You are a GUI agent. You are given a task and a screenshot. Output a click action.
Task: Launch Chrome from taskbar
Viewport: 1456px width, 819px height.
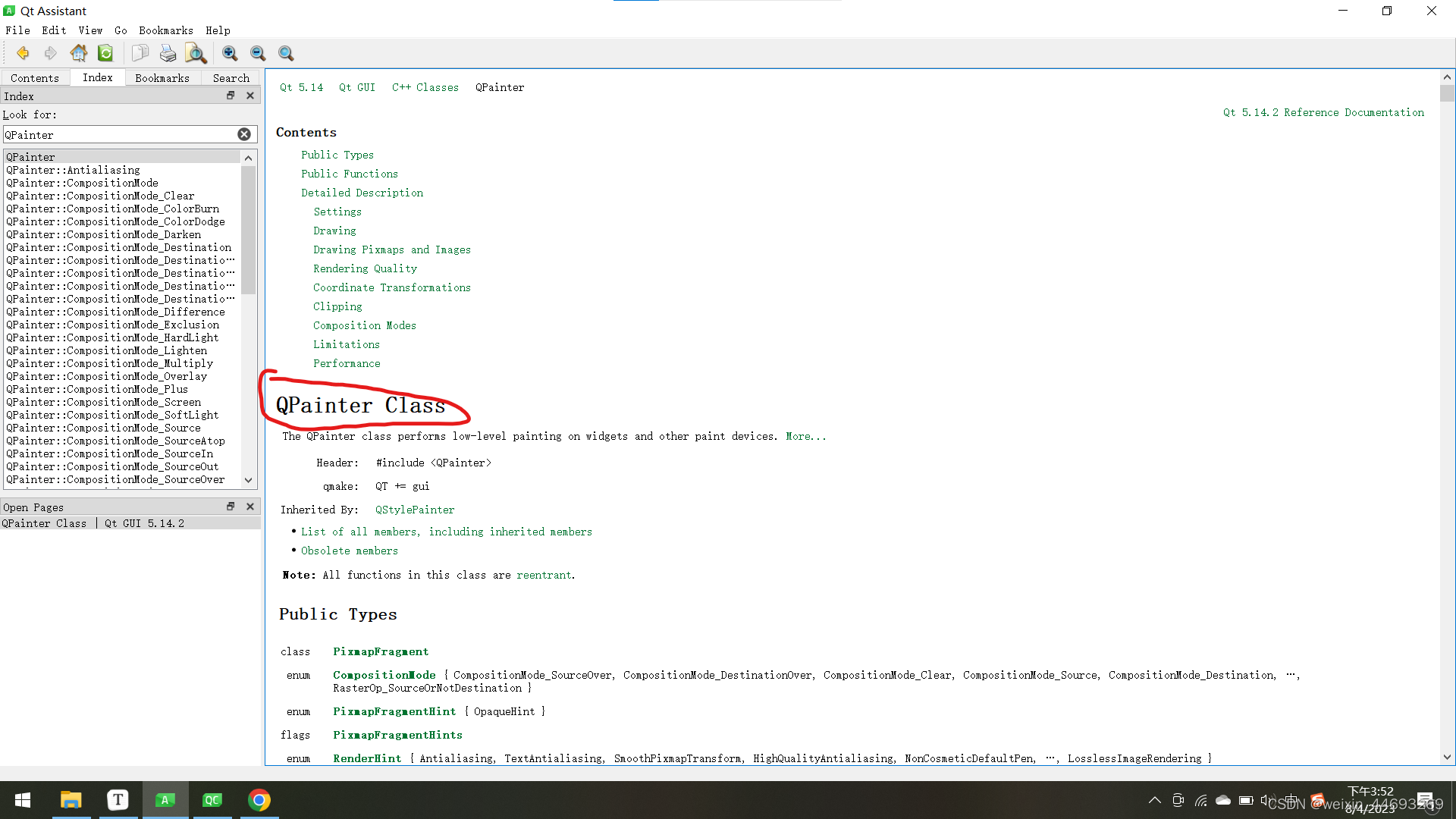pos(259,800)
